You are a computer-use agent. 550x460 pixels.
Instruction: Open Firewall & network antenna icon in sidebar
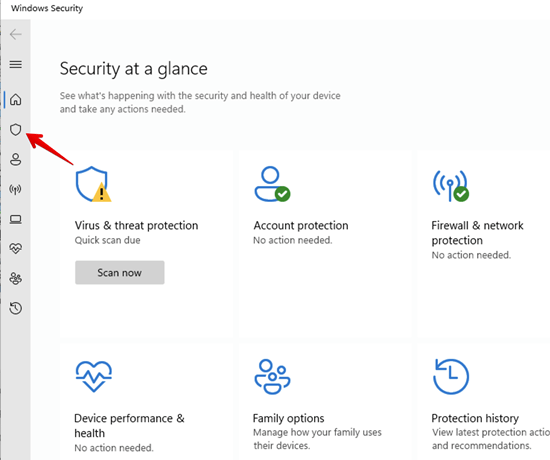pos(16,189)
